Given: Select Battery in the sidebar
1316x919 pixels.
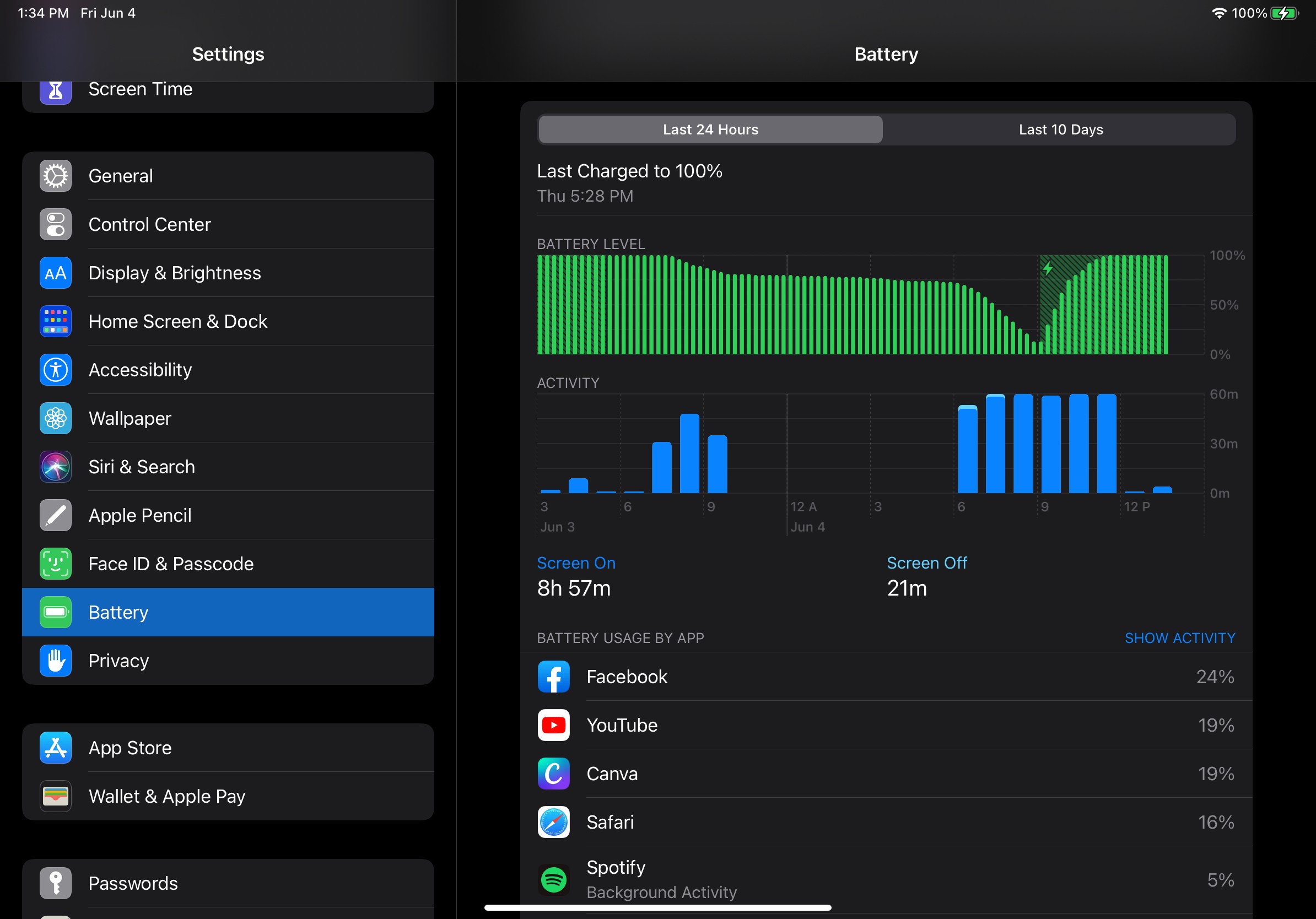Looking at the screenshot, I should coord(228,612).
